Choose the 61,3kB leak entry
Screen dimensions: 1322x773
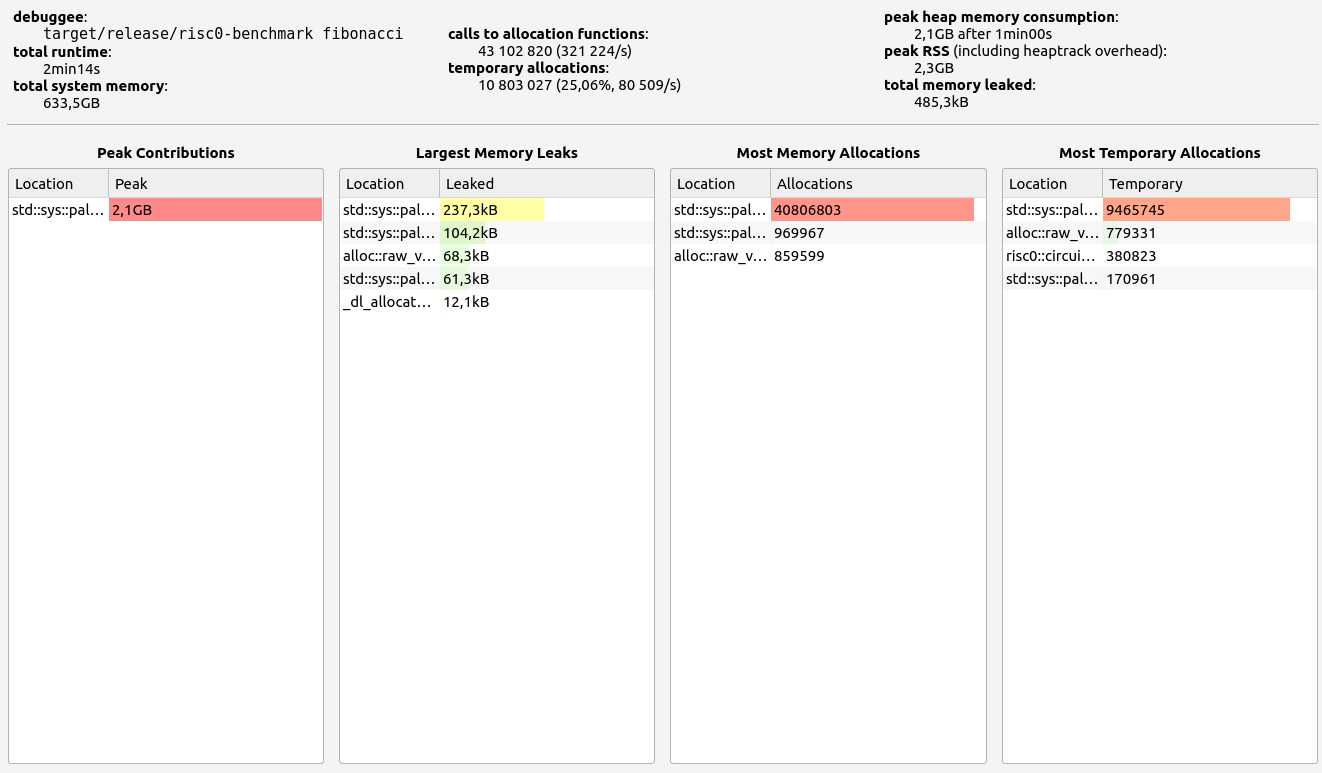(496, 279)
